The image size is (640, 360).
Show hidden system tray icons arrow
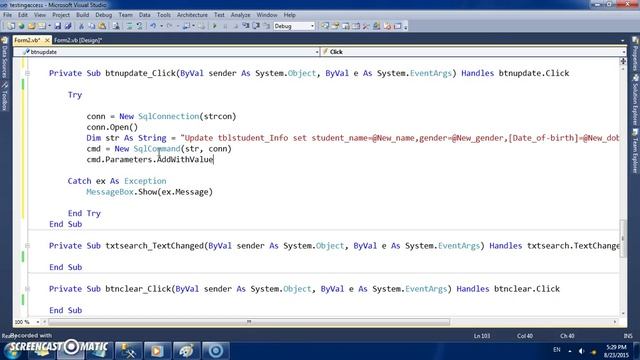point(570,351)
